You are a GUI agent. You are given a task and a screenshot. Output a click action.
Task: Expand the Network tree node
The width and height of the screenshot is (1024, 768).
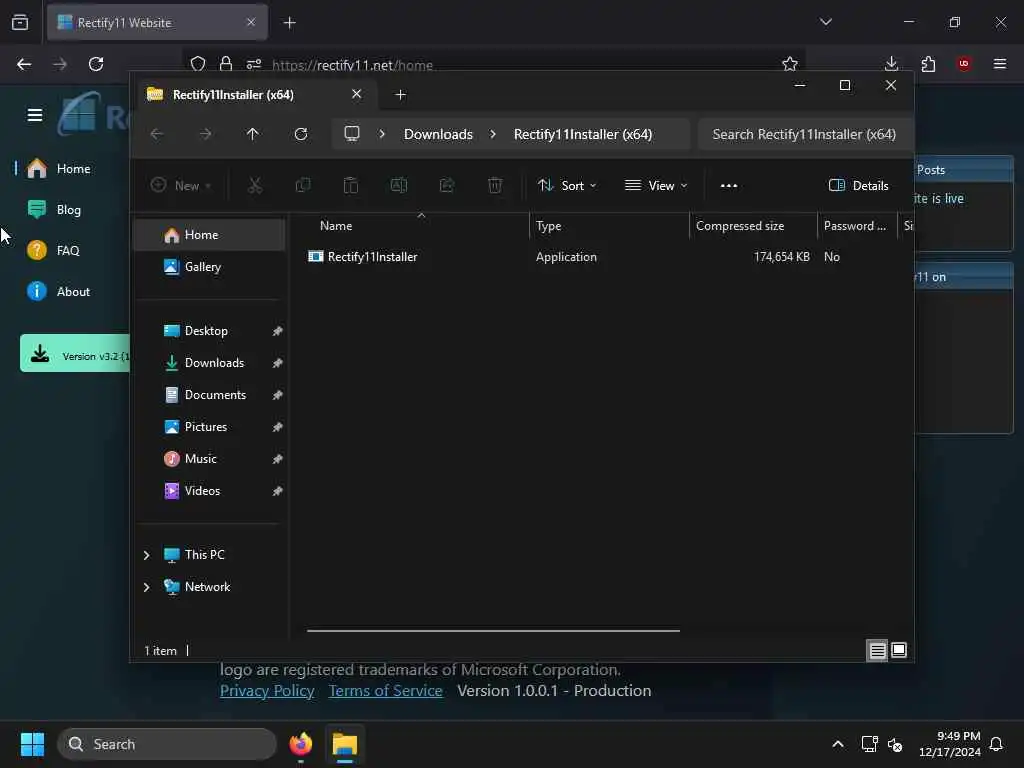pos(146,587)
